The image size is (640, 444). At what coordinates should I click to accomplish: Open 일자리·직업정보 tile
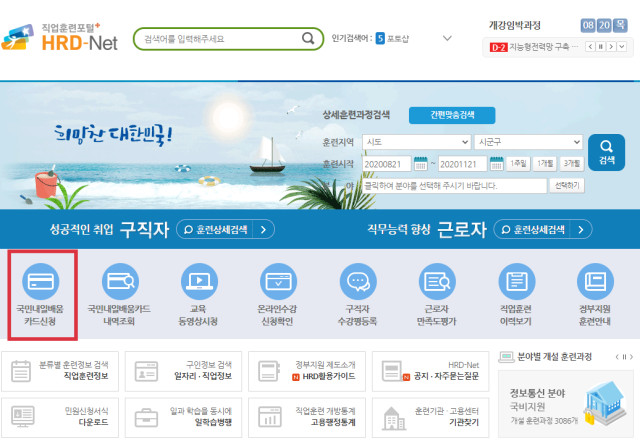click(183, 371)
